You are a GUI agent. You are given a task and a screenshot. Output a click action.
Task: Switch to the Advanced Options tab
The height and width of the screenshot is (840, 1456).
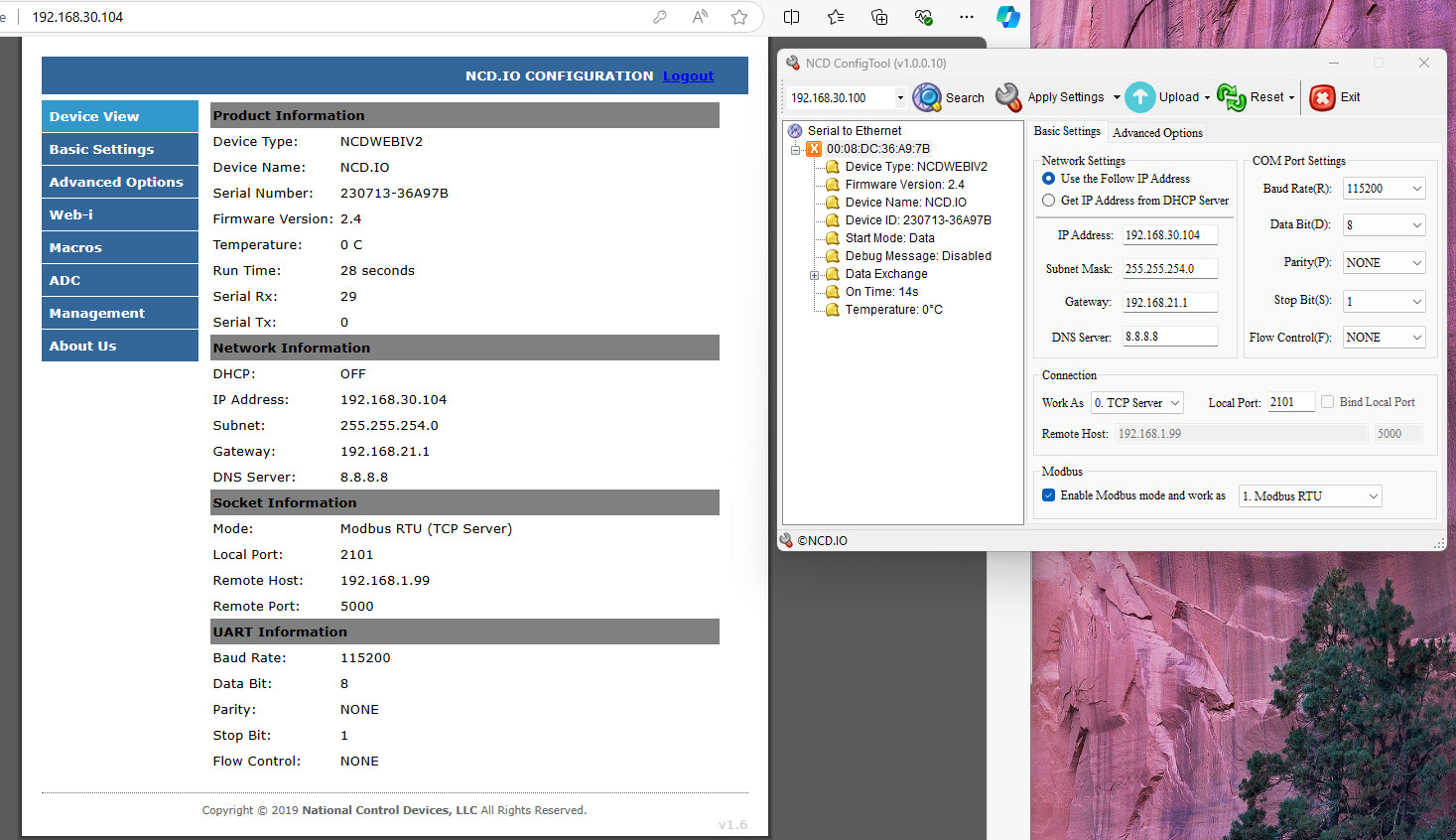pyautogui.click(x=1157, y=133)
